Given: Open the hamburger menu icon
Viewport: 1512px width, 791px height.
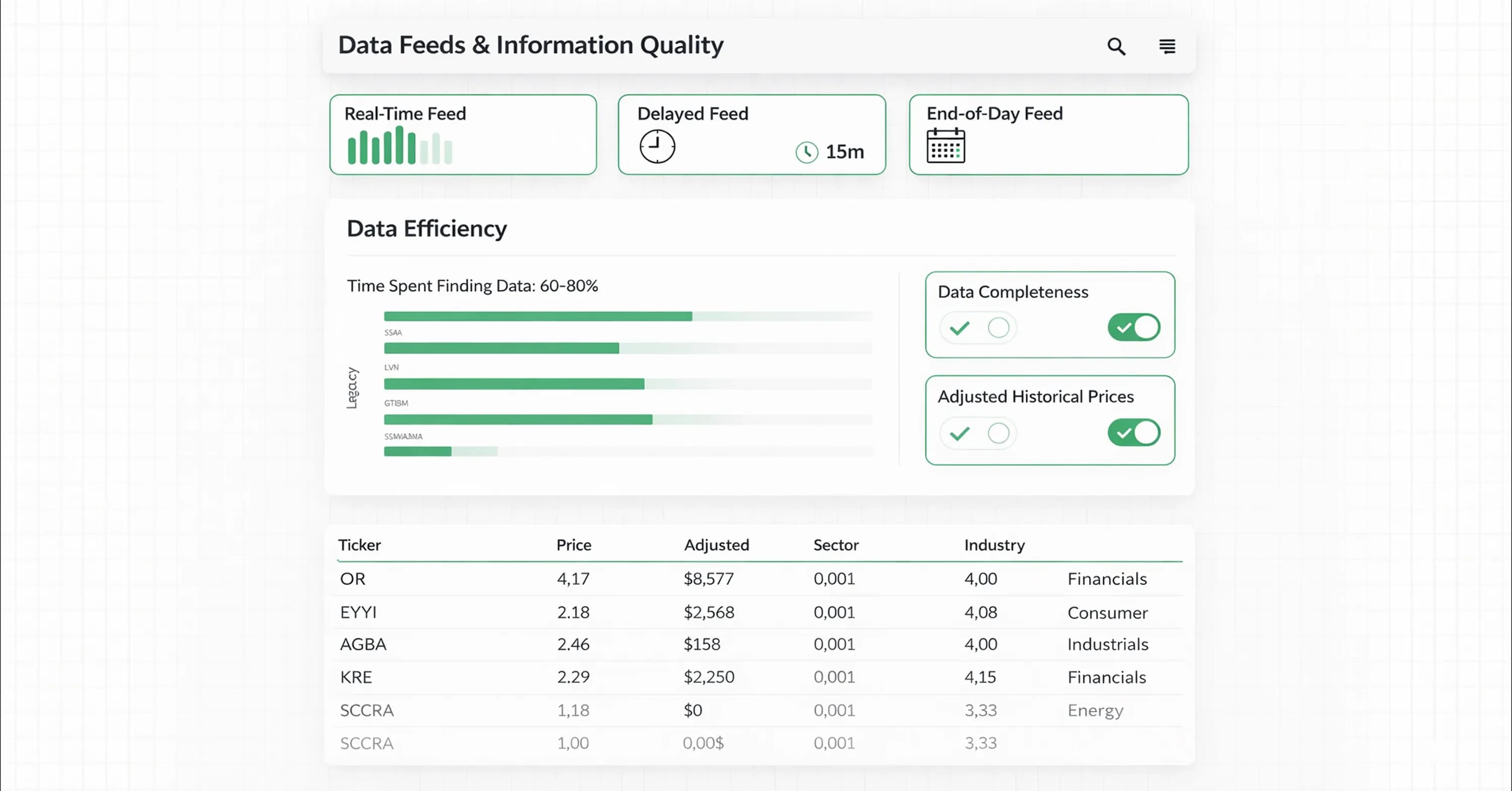Looking at the screenshot, I should (x=1167, y=46).
